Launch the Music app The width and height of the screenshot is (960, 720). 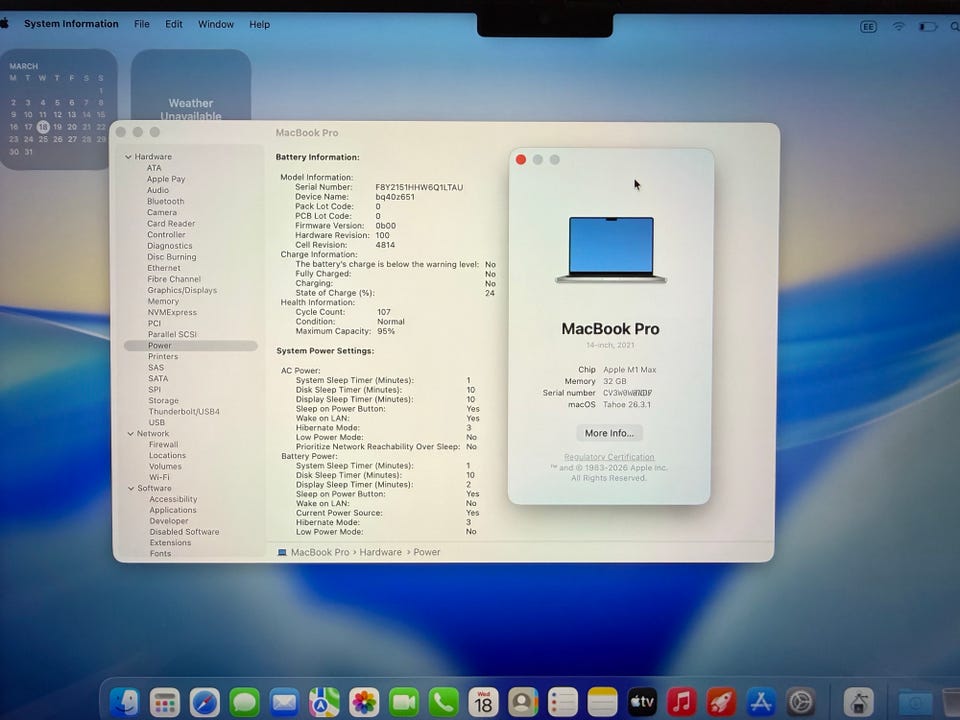tap(682, 702)
